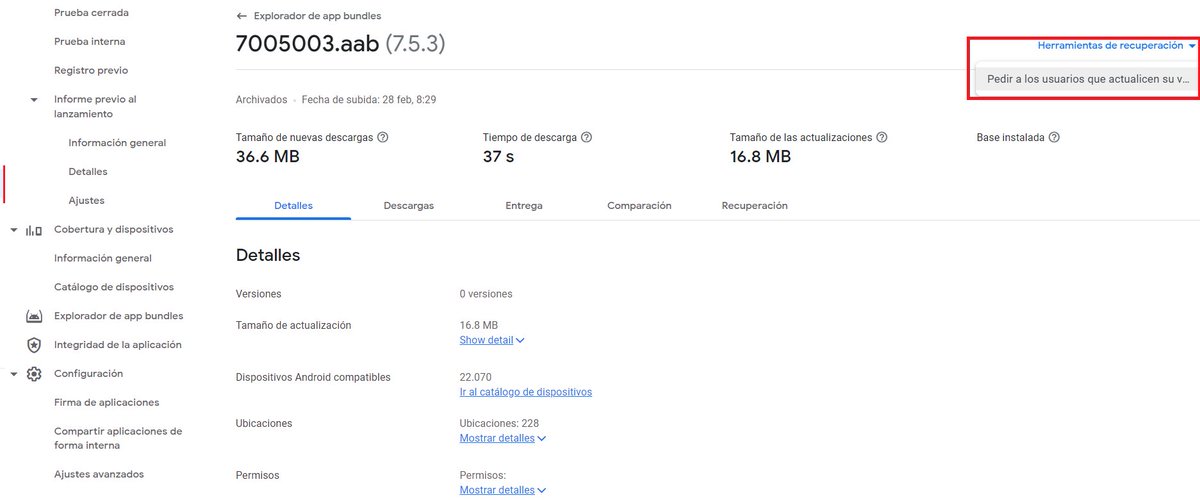Image resolution: width=1200 pixels, height=500 pixels.
Task: Click help icon next to Tiempo de descarga
Action: 586,137
